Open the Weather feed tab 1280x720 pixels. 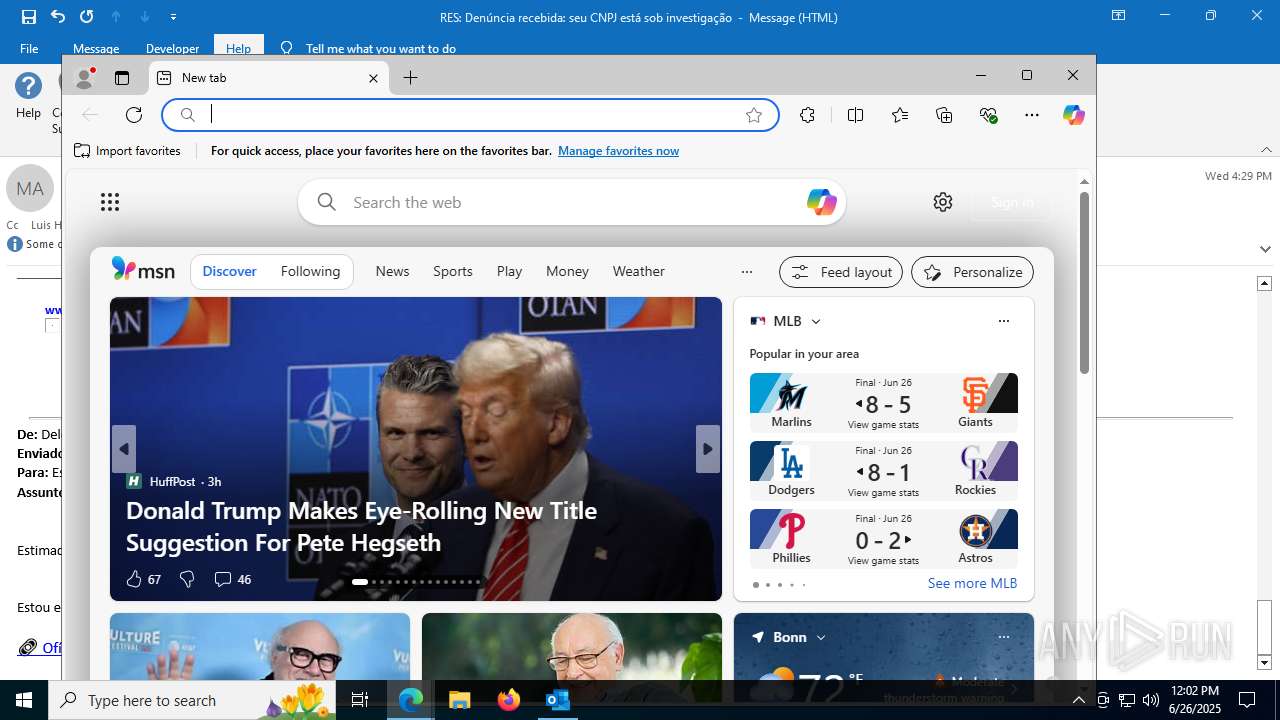coord(638,271)
